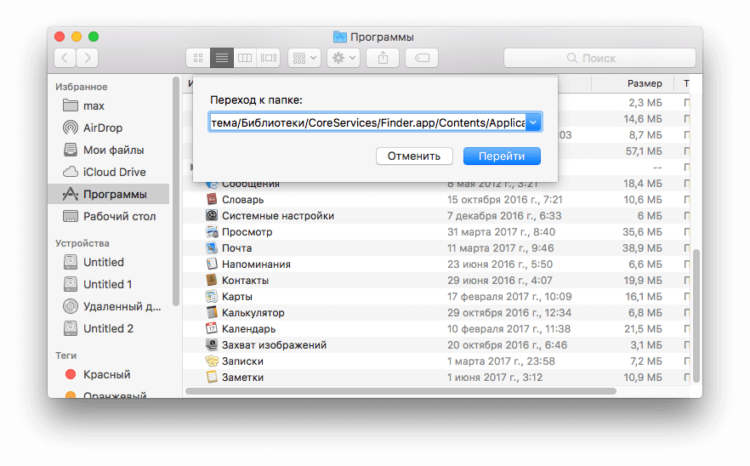
Task: Select Untitled 1 disk in sidebar
Action: coord(109,284)
